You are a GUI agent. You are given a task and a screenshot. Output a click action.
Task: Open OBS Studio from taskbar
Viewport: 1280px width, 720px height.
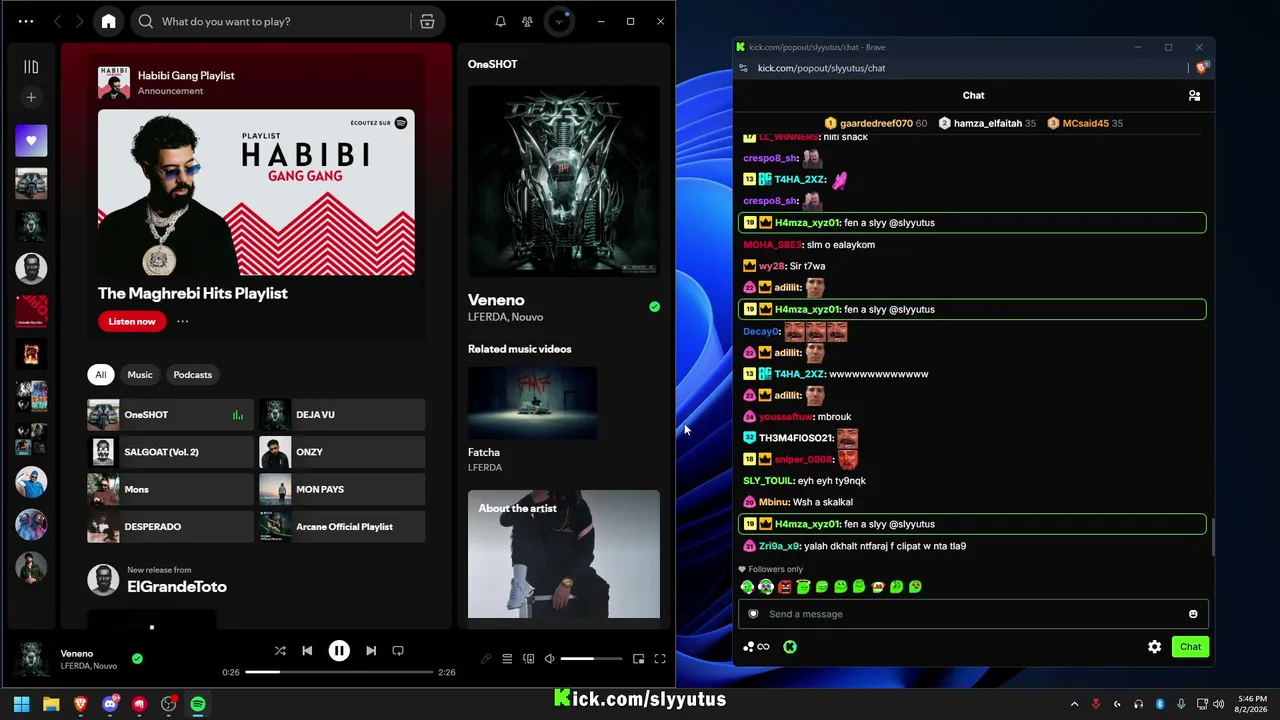169,704
